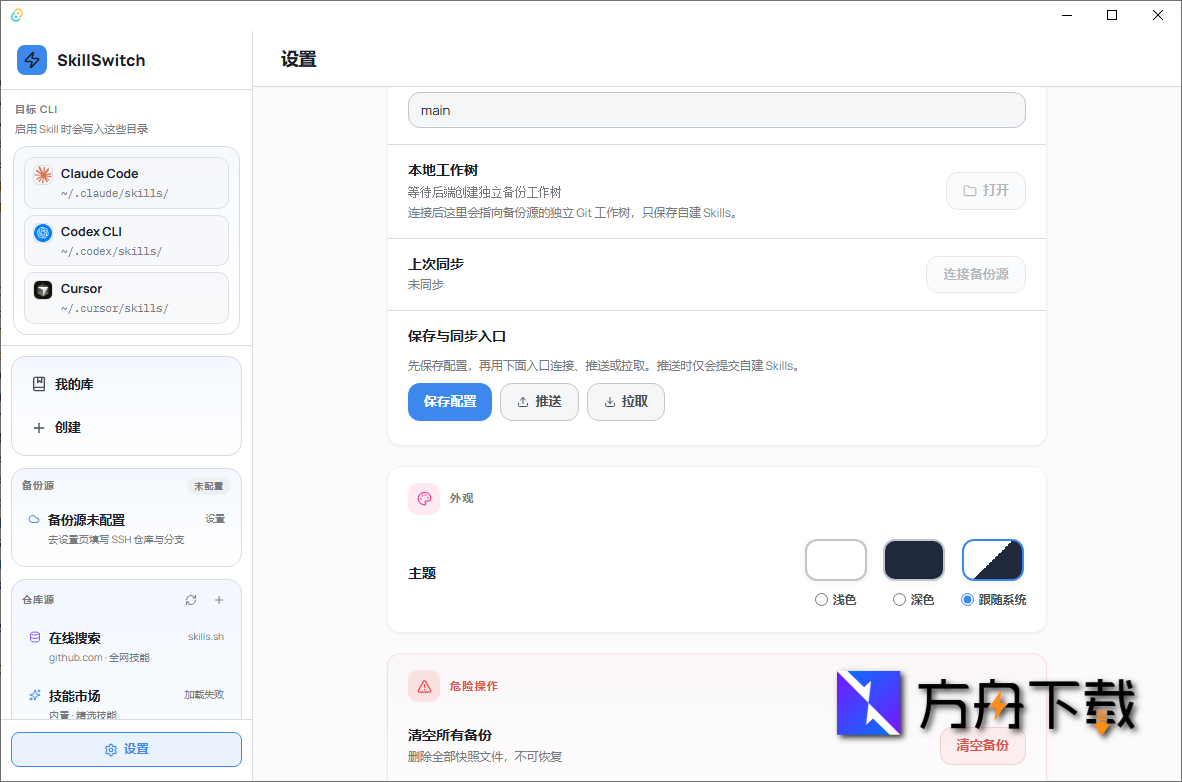Screen dimensions: 1182x782
Task: Refresh the 仓库源 list
Action: coord(191,599)
